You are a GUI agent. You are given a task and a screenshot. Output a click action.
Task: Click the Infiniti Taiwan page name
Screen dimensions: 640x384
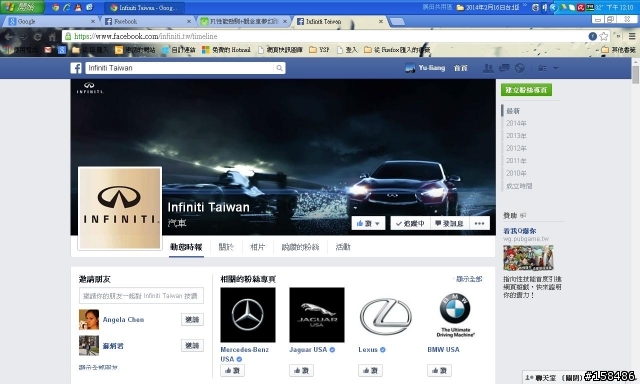(x=208, y=207)
